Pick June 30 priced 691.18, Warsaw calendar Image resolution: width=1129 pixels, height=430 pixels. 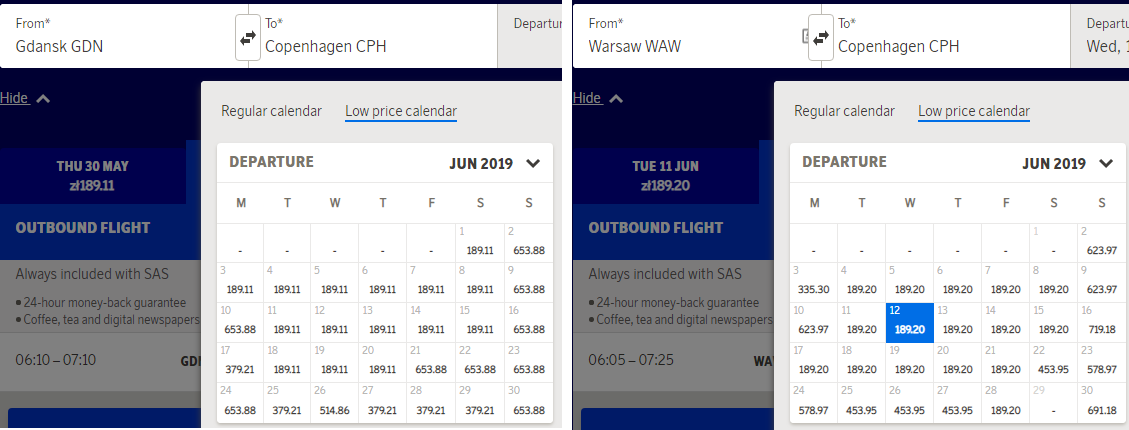1102,403
